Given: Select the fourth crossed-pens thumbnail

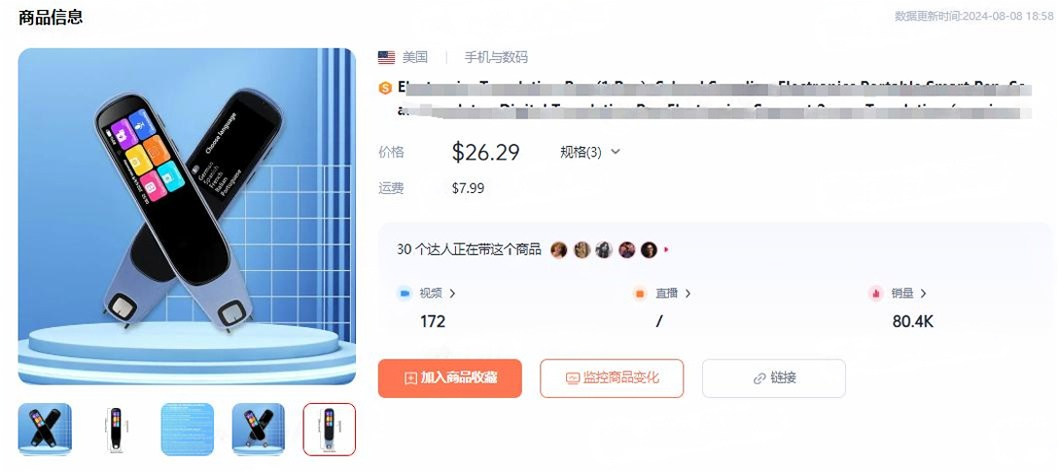Looking at the screenshot, I should (x=258, y=429).
